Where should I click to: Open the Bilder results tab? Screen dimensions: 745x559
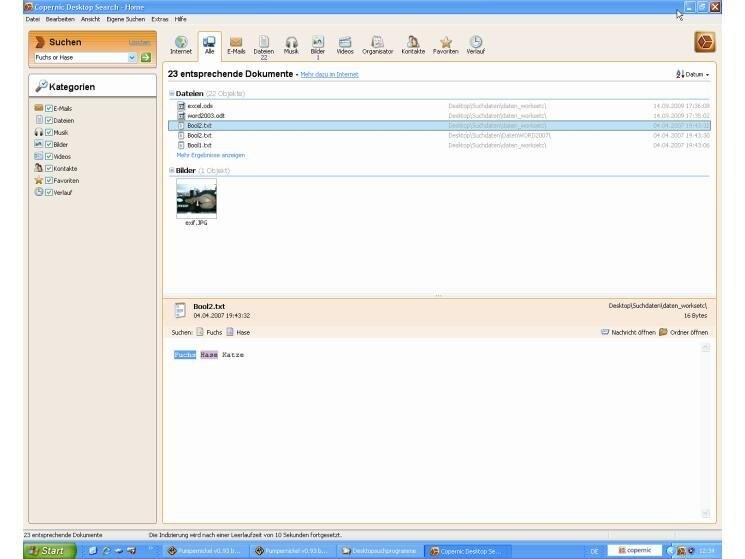318,47
